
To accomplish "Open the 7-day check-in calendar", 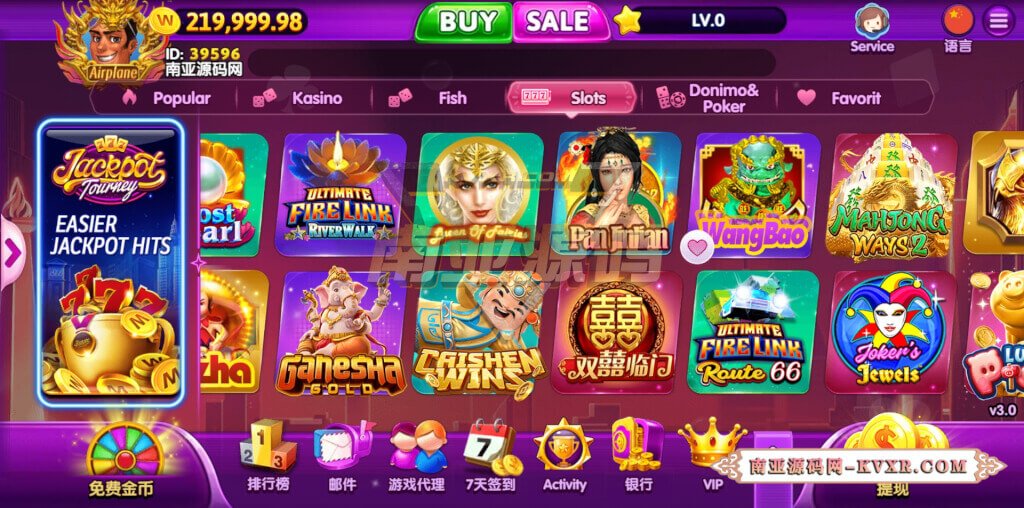I will [491, 448].
